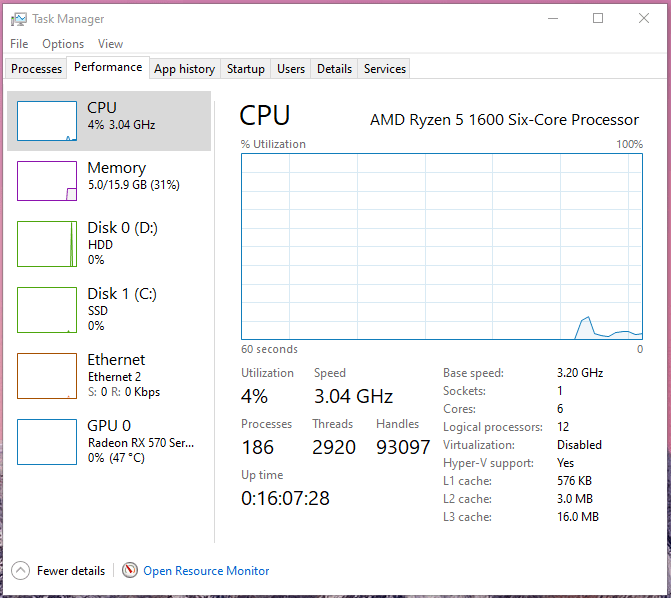
Task: Click the Fewer details chevron icon
Action: pyautogui.click(x=20, y=570)
